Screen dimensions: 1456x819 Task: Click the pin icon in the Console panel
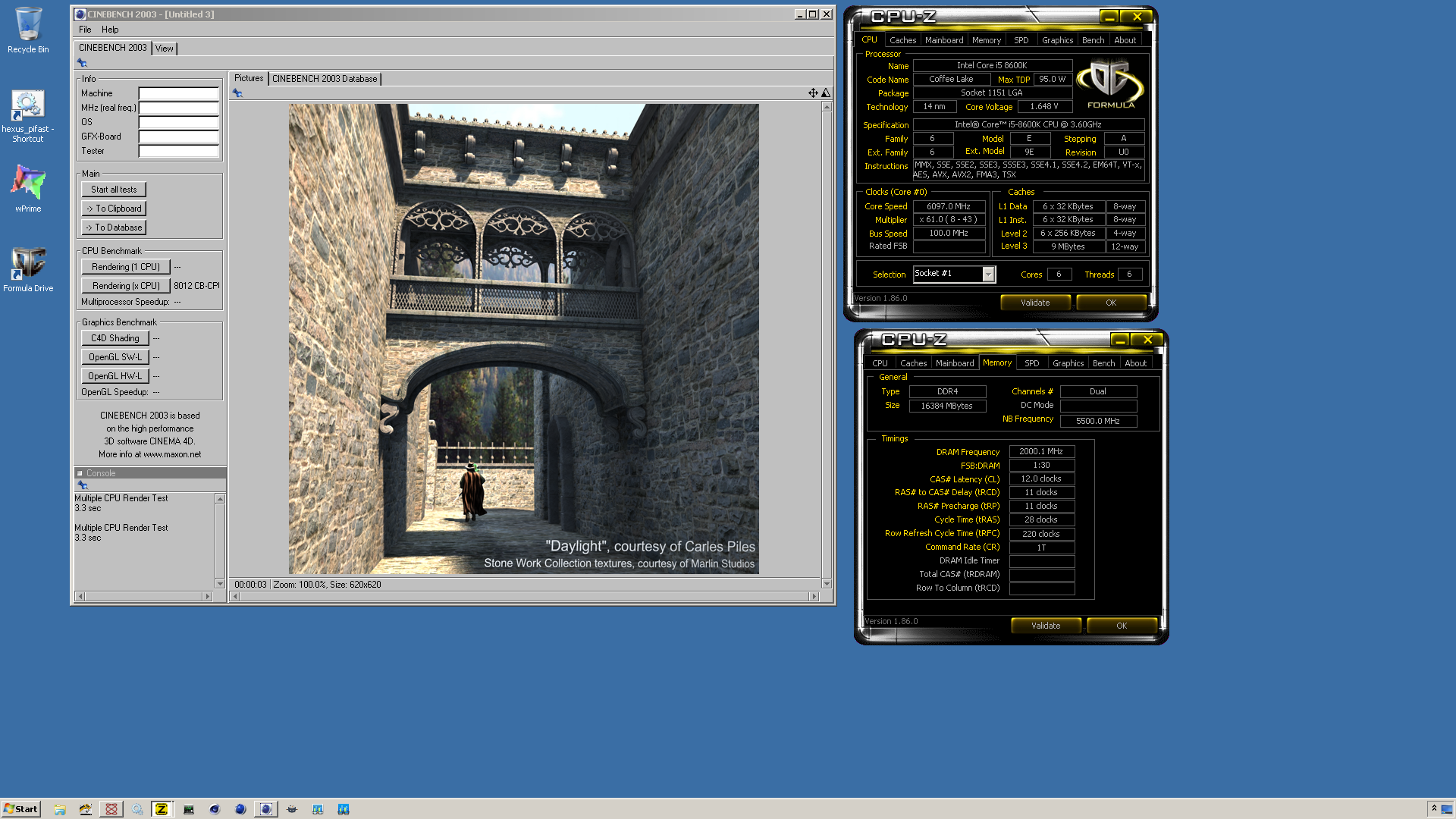[x=83, y=485]
